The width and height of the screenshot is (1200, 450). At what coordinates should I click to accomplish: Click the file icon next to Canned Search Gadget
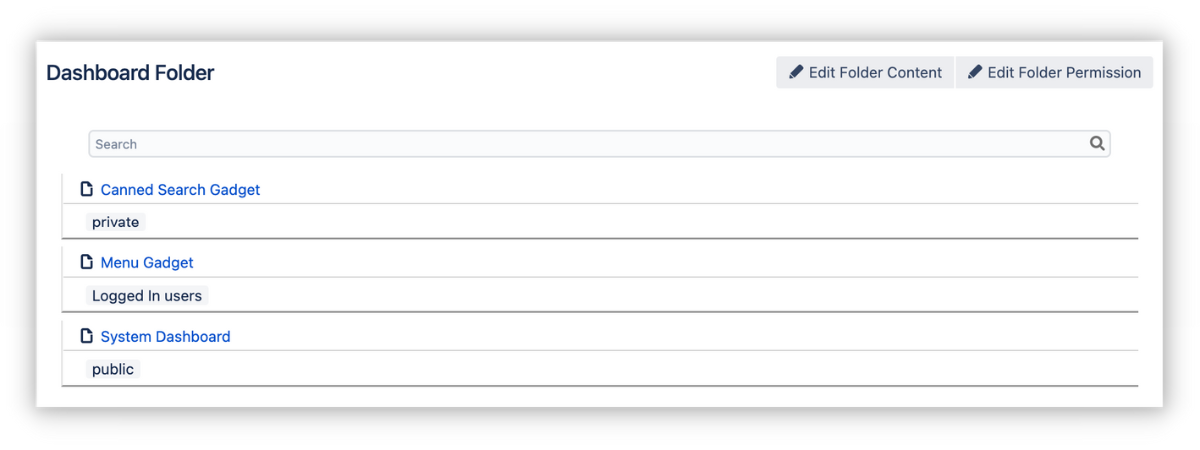(x=87, y=189)
